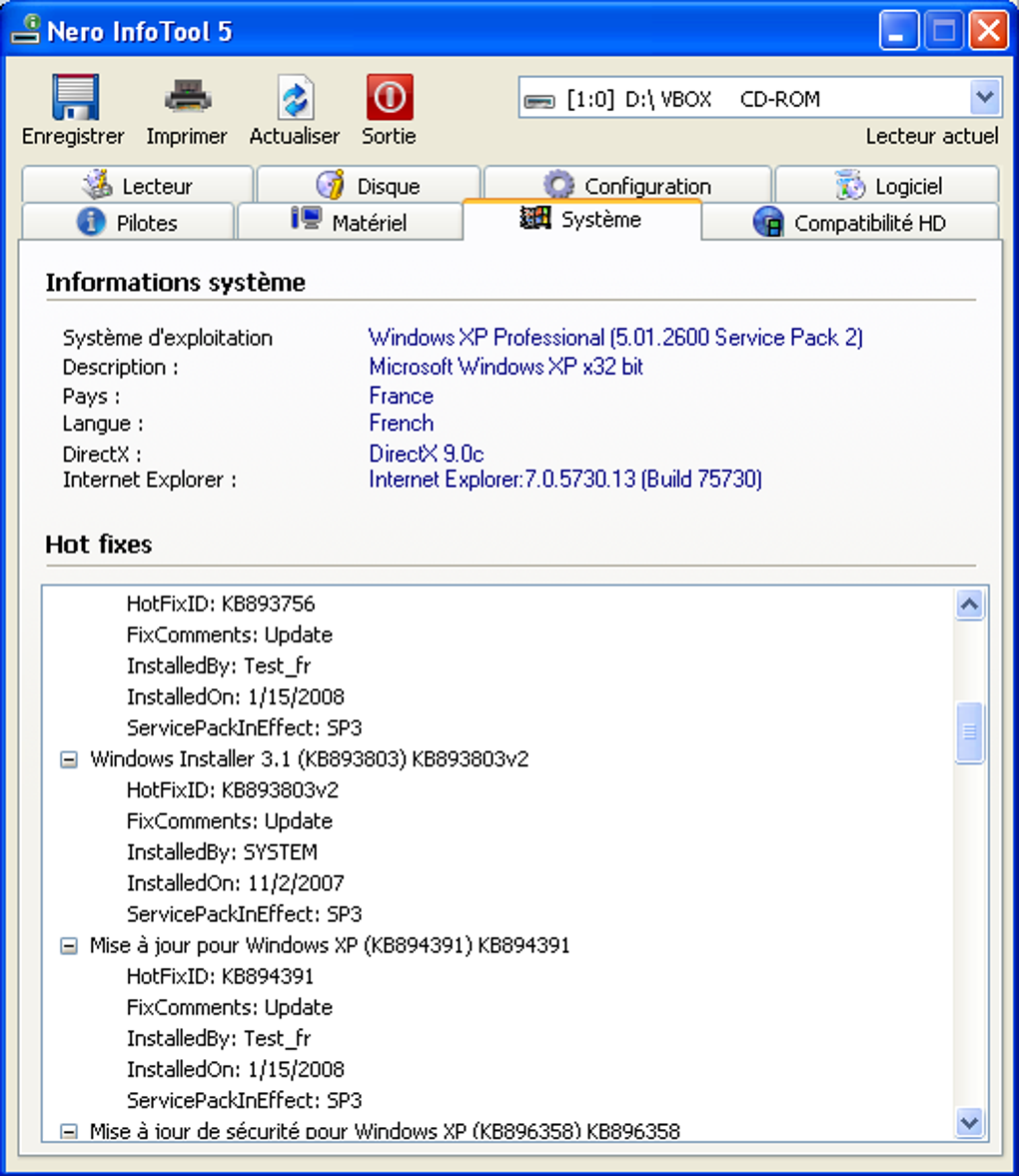Open the Lecteur actuel drive dropdown arrow

coord(984,97)
